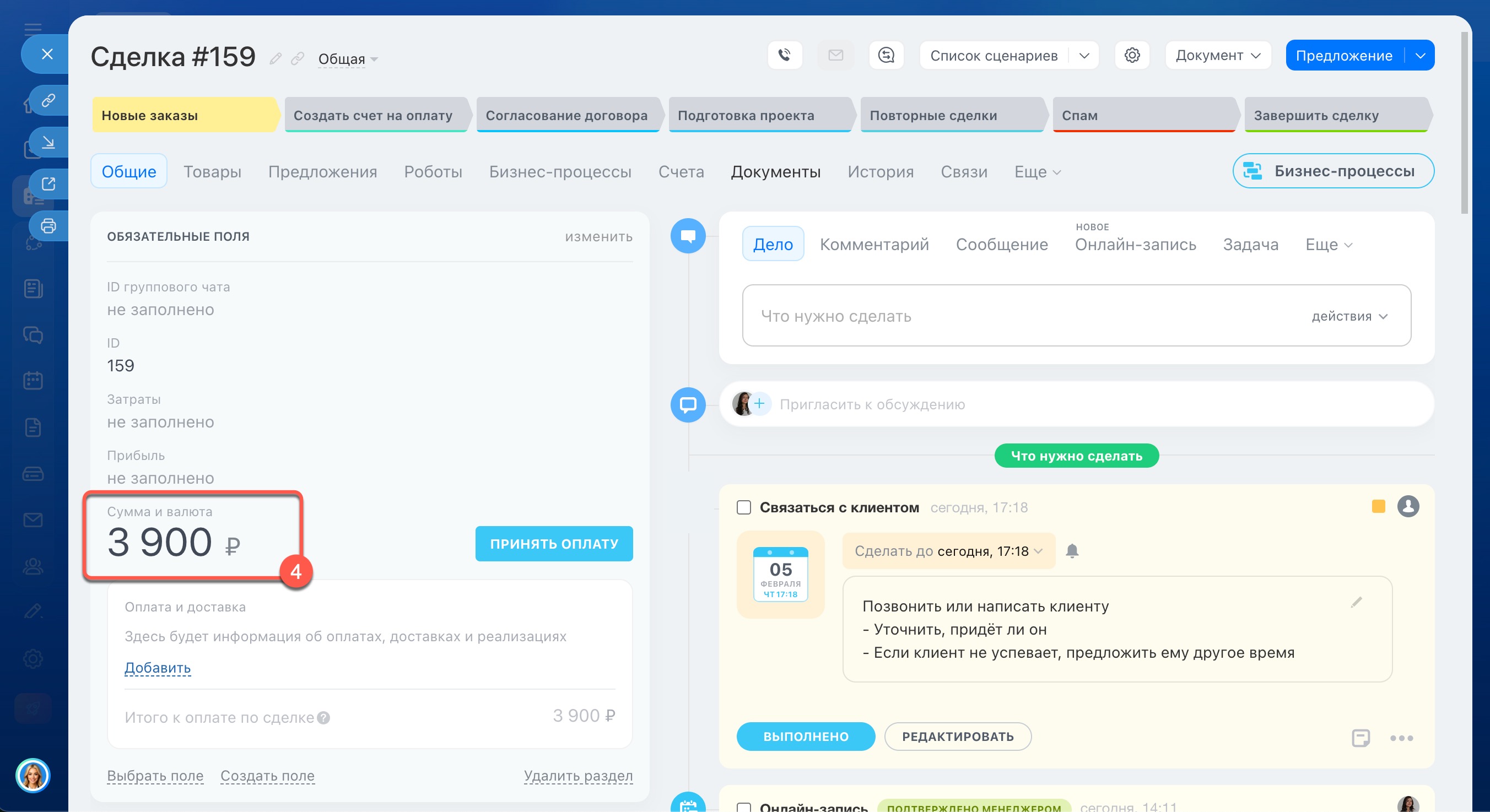
Task: Open the deal settings gear icon
Action: pos(1131,56)
